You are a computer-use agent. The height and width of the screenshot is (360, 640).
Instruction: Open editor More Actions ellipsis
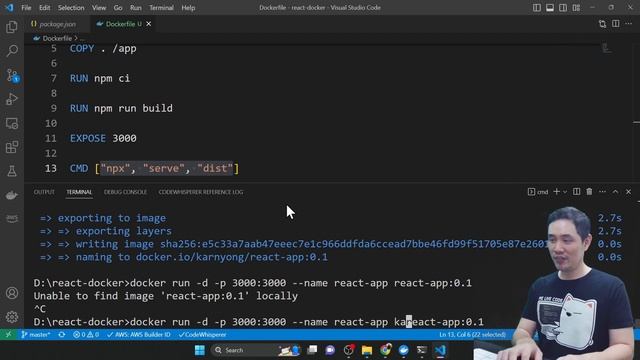click(x=629, y=24)
